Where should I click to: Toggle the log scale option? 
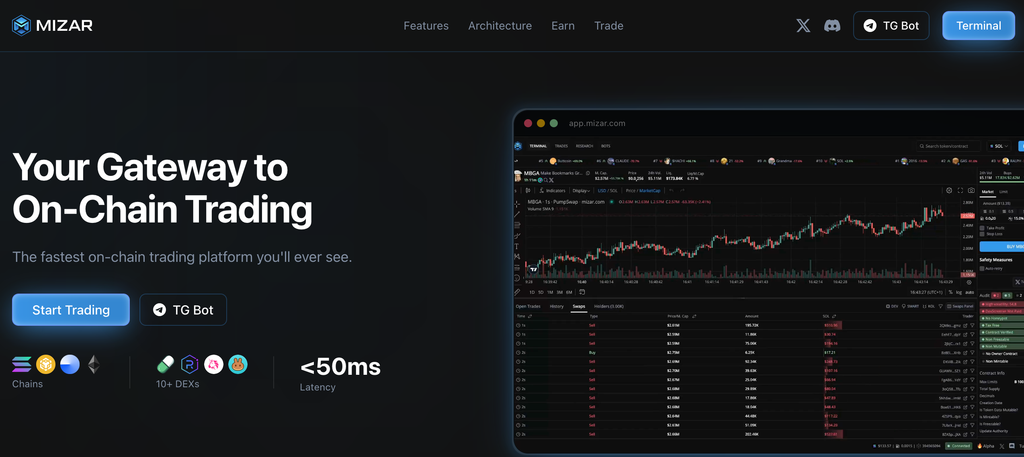pyautogui.click(x=959, y=292)
